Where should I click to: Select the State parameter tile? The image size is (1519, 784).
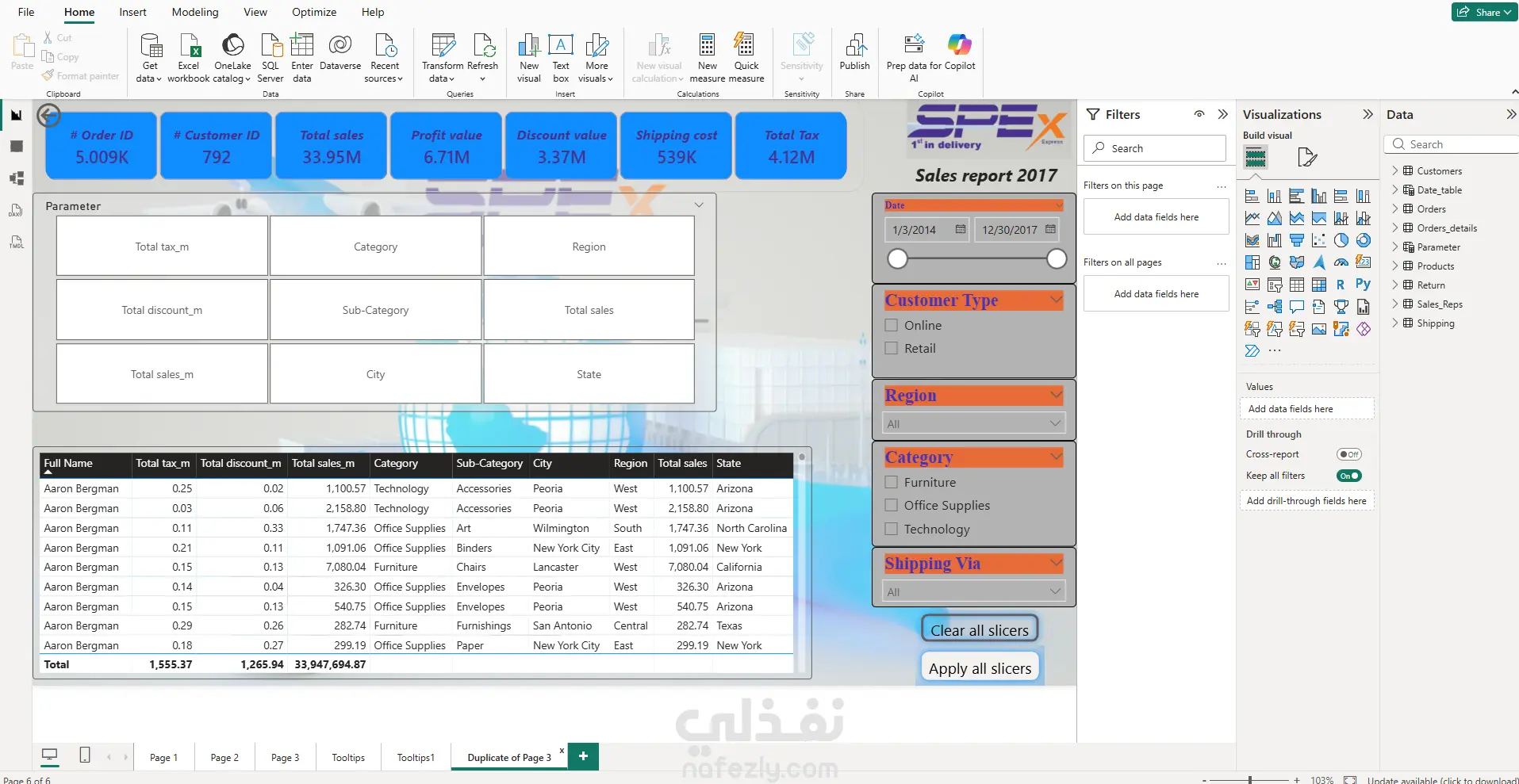pos(589,374)
